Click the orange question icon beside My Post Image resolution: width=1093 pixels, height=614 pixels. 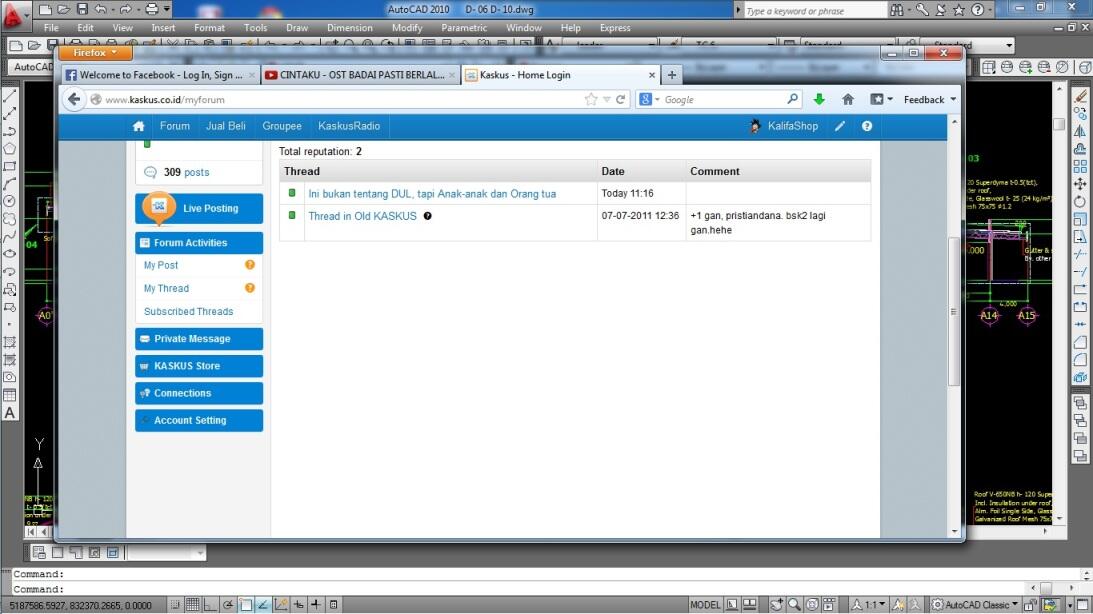pyautogui.click(x=250, y=265)
